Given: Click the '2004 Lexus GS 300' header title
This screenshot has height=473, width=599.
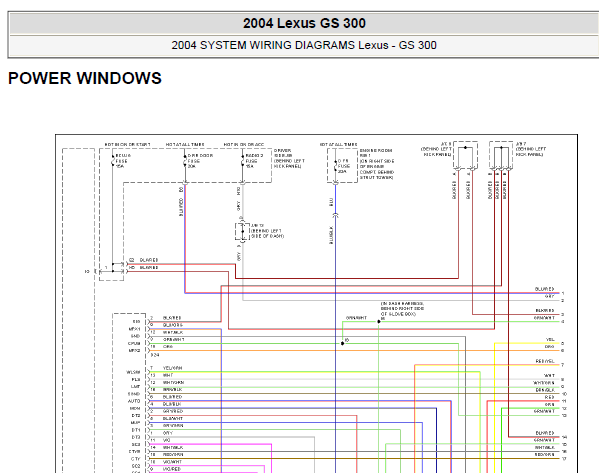Looking at the screenshot, I should [x=304, y=23].
